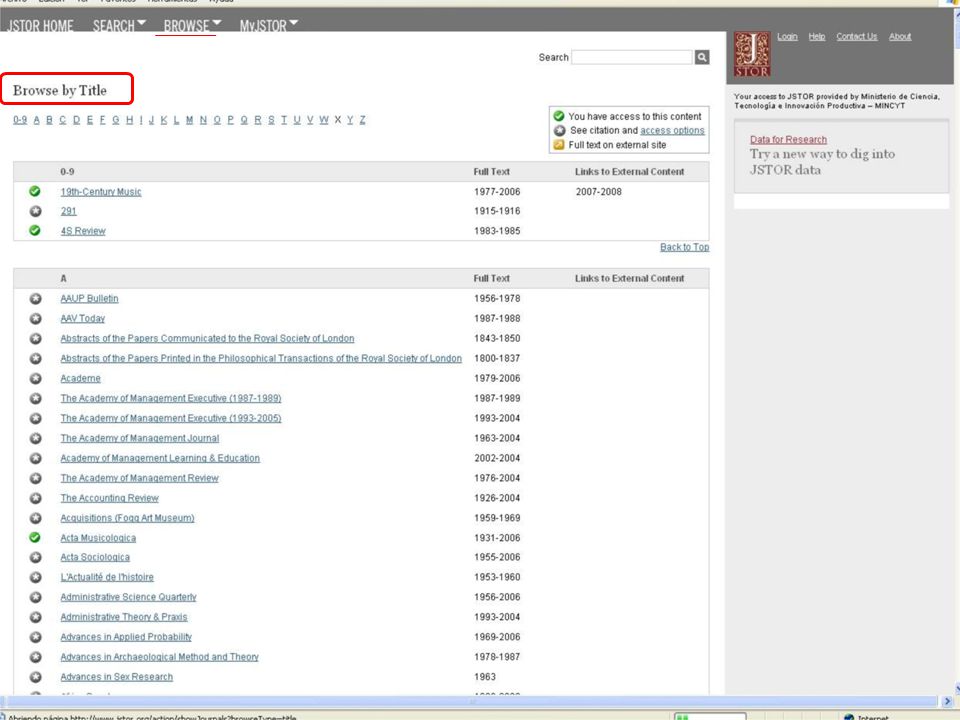Open the MyJSTOR dropdown menu
Image resolution: width=960 pixels, height=720 pixels.
point(269,26)
